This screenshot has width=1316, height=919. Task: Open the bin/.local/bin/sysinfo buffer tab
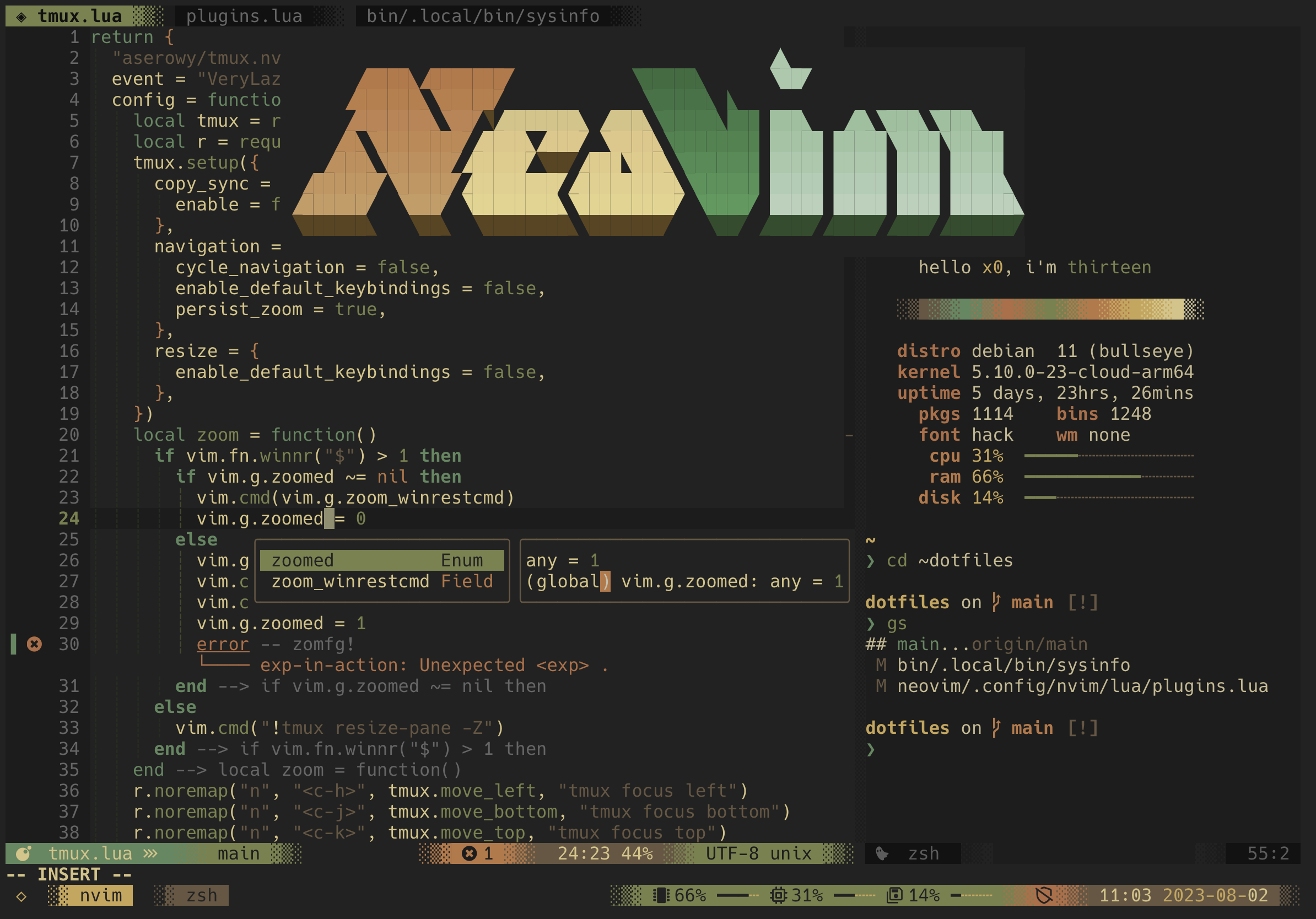click(x=483, y=16)
